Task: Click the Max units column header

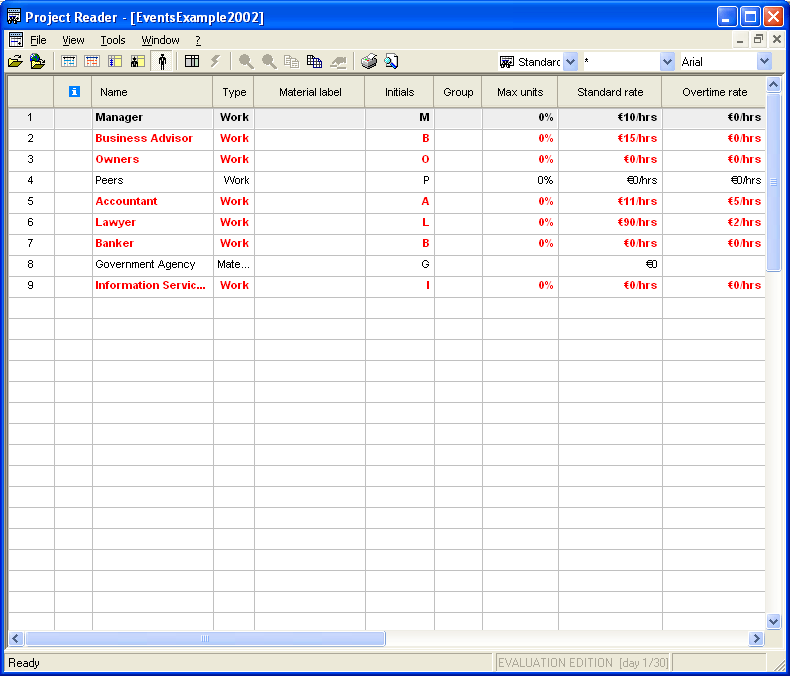Action: pyautogui.click(x=520, y=92)
